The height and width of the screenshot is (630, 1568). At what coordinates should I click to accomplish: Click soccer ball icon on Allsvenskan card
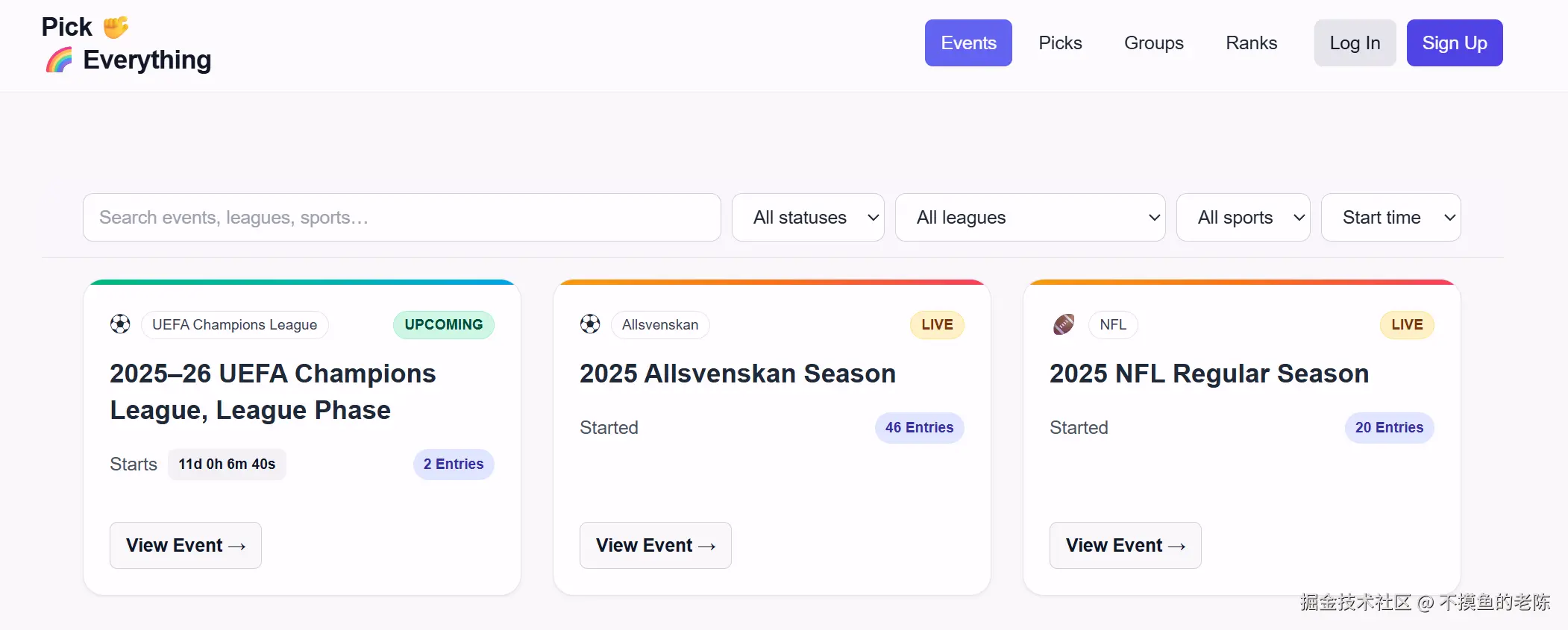590,324
